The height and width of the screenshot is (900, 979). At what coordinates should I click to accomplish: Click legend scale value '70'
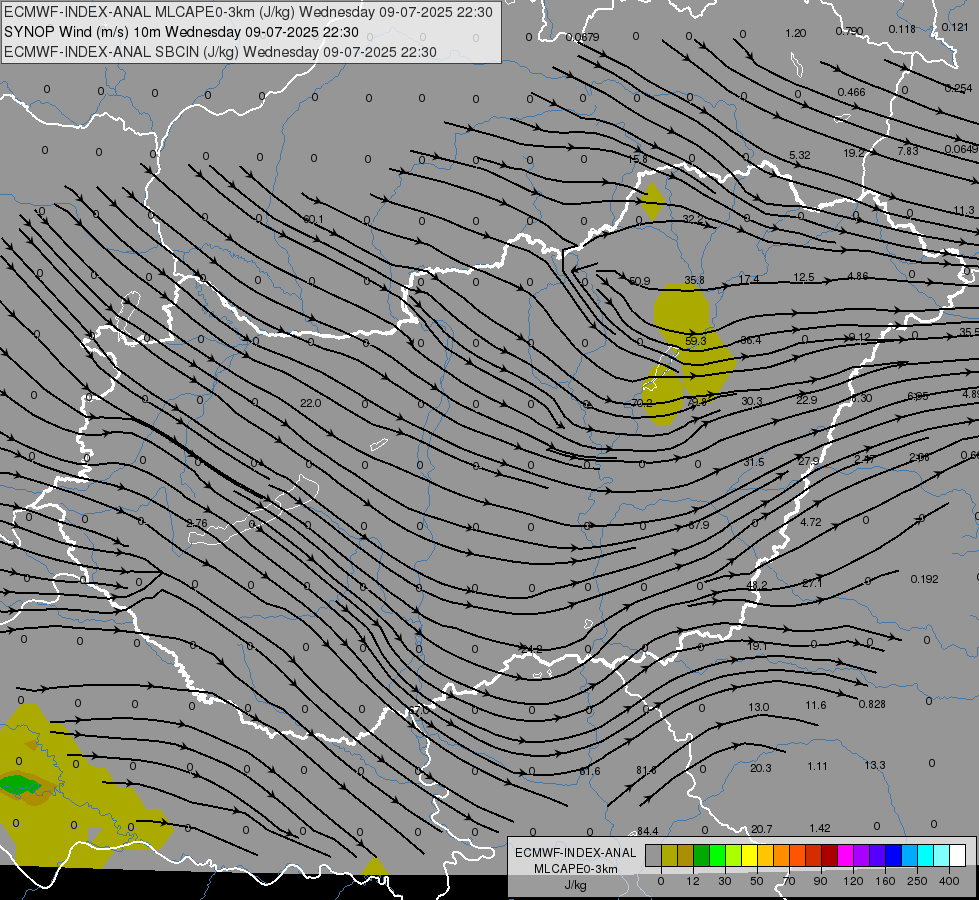click(789, 881)
